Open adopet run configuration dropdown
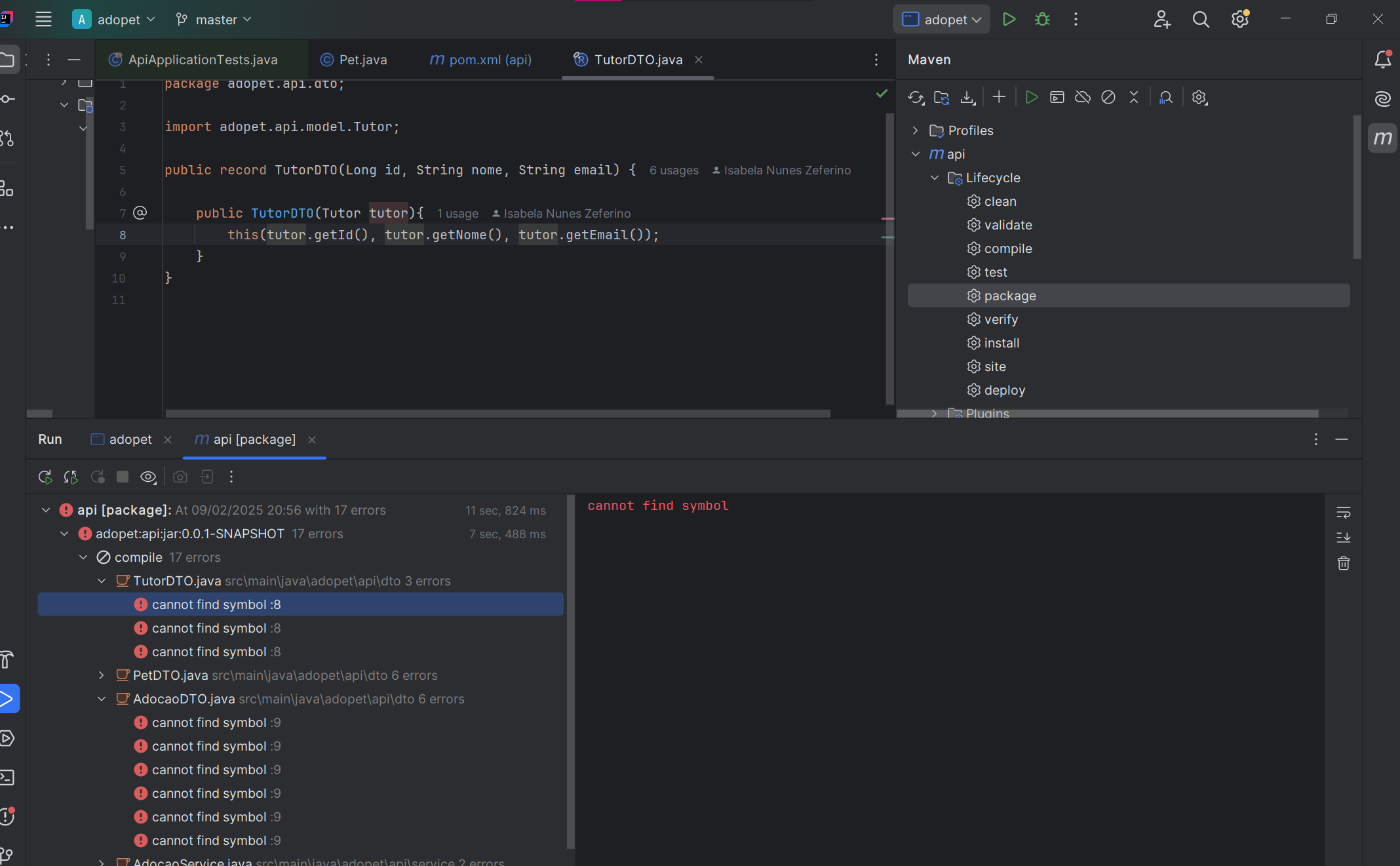The image size is (1400, 866). [942, 20]
